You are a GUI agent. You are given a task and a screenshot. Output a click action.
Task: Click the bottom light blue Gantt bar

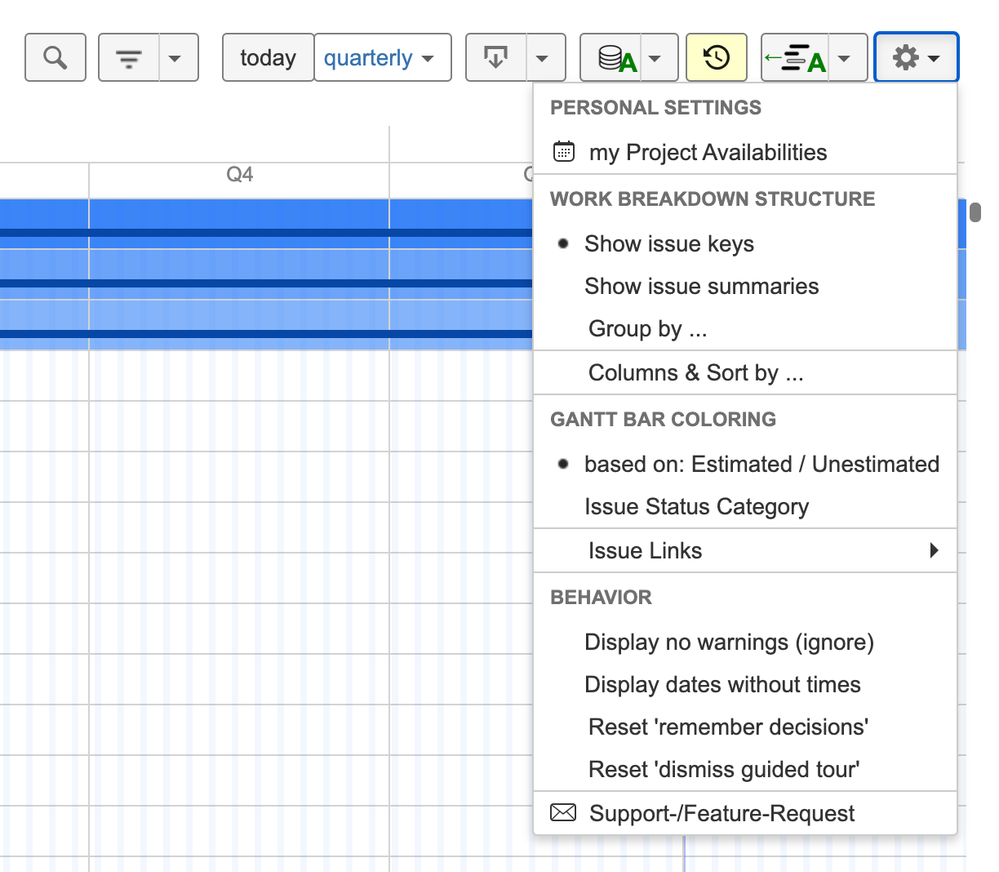pos(266,325)
